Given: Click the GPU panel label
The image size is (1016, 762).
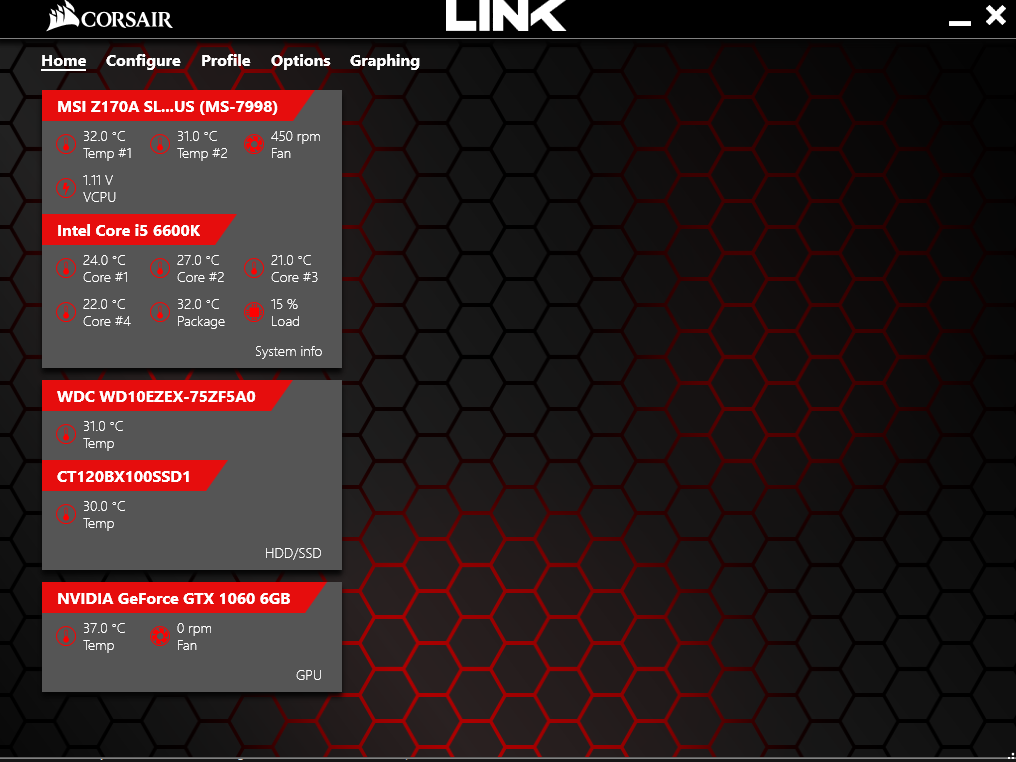Looking at the screenshot, I should pyautogui.click(x=308, y=675).
